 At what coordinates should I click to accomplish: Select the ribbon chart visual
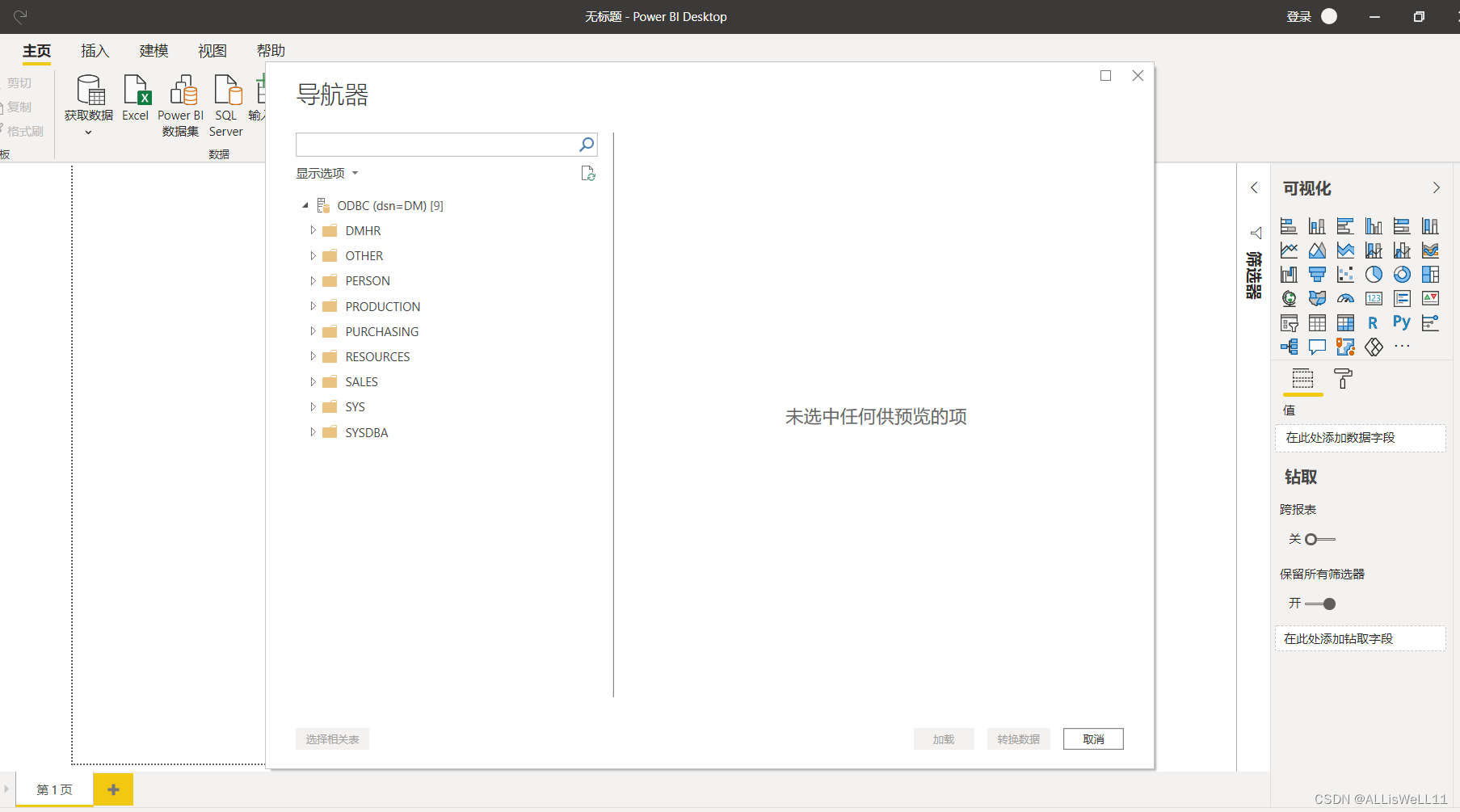coord(1430,250)
